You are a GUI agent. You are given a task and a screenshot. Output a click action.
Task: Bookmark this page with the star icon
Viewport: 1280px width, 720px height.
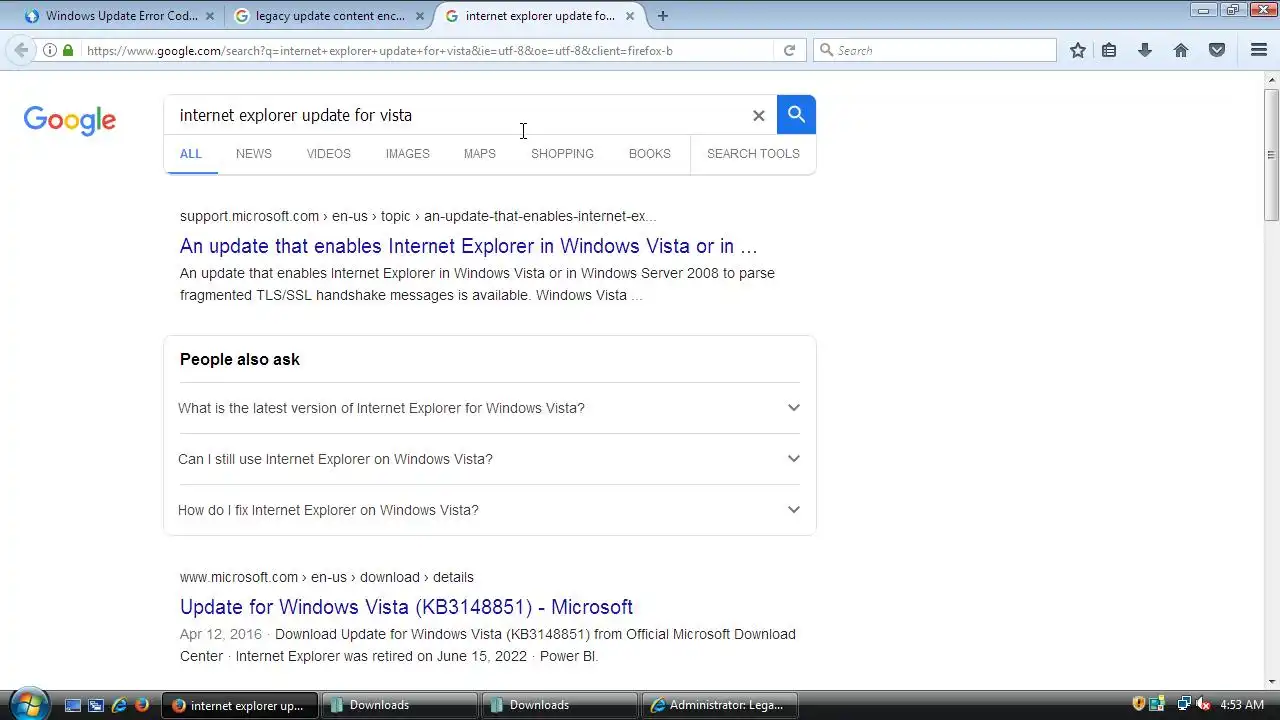coord(1077,50)
